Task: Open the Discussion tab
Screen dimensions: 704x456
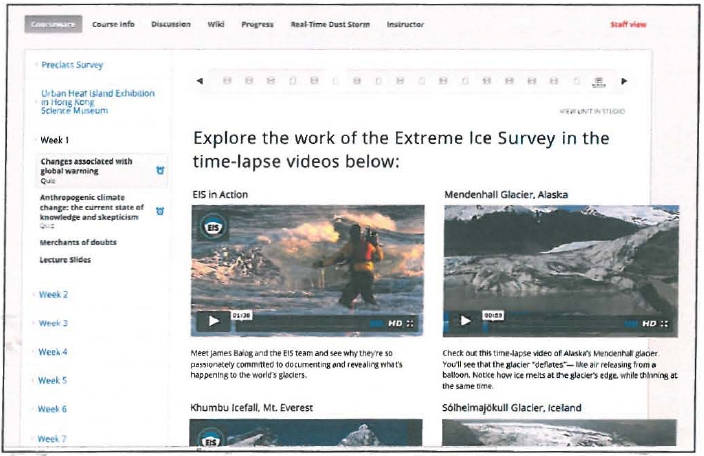Action: coord(171,24)
